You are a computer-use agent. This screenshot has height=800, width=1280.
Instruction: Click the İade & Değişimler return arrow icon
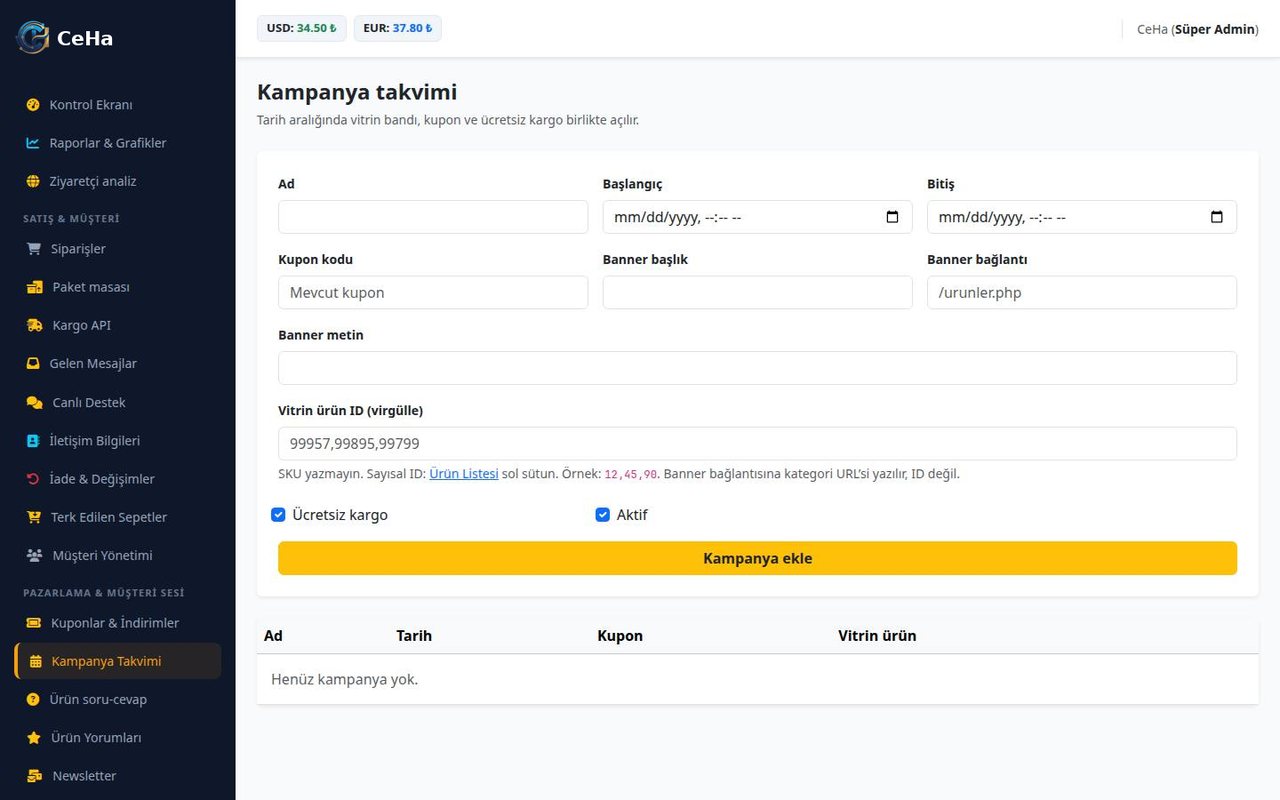[x=33, y=479]
